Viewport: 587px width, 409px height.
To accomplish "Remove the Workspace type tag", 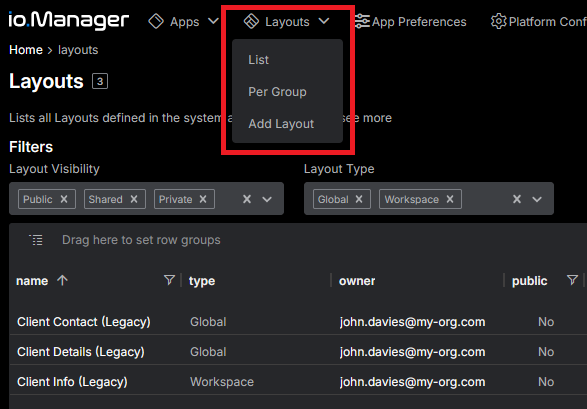I will click(450, 199).
